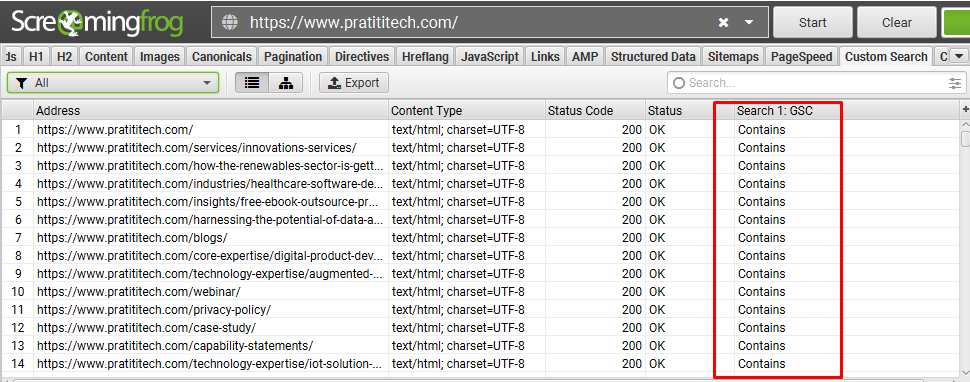Sort by the Content Type column header
This screenshot has height=382, width=970.
pyautogui.click(x=466, y=111)
